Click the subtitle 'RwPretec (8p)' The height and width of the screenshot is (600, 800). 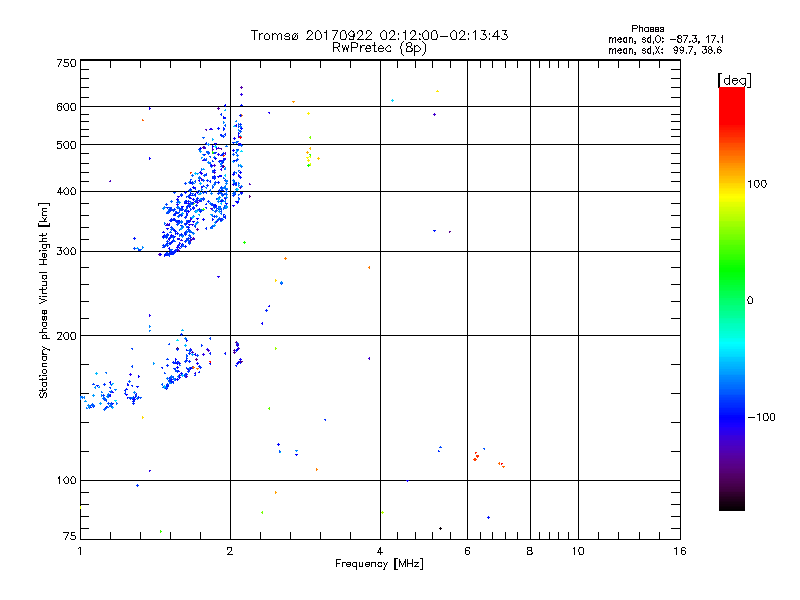tap(379, 48)
